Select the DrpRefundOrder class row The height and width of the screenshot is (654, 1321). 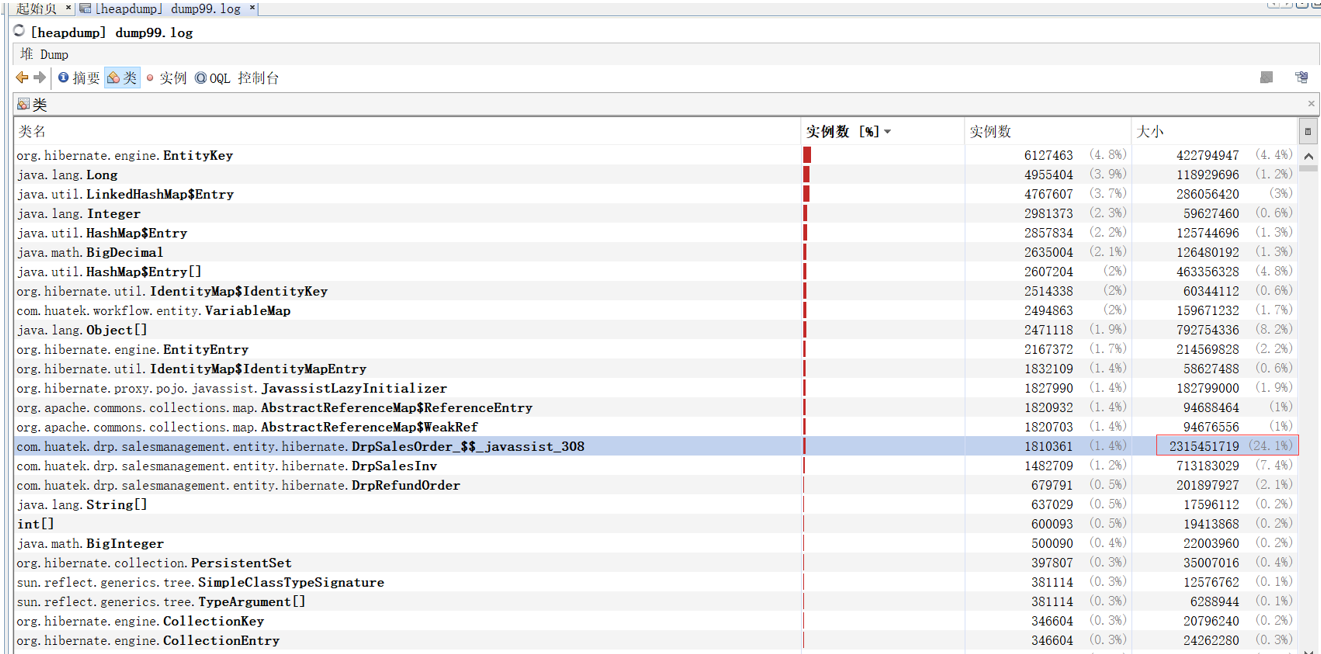[656, 486]
